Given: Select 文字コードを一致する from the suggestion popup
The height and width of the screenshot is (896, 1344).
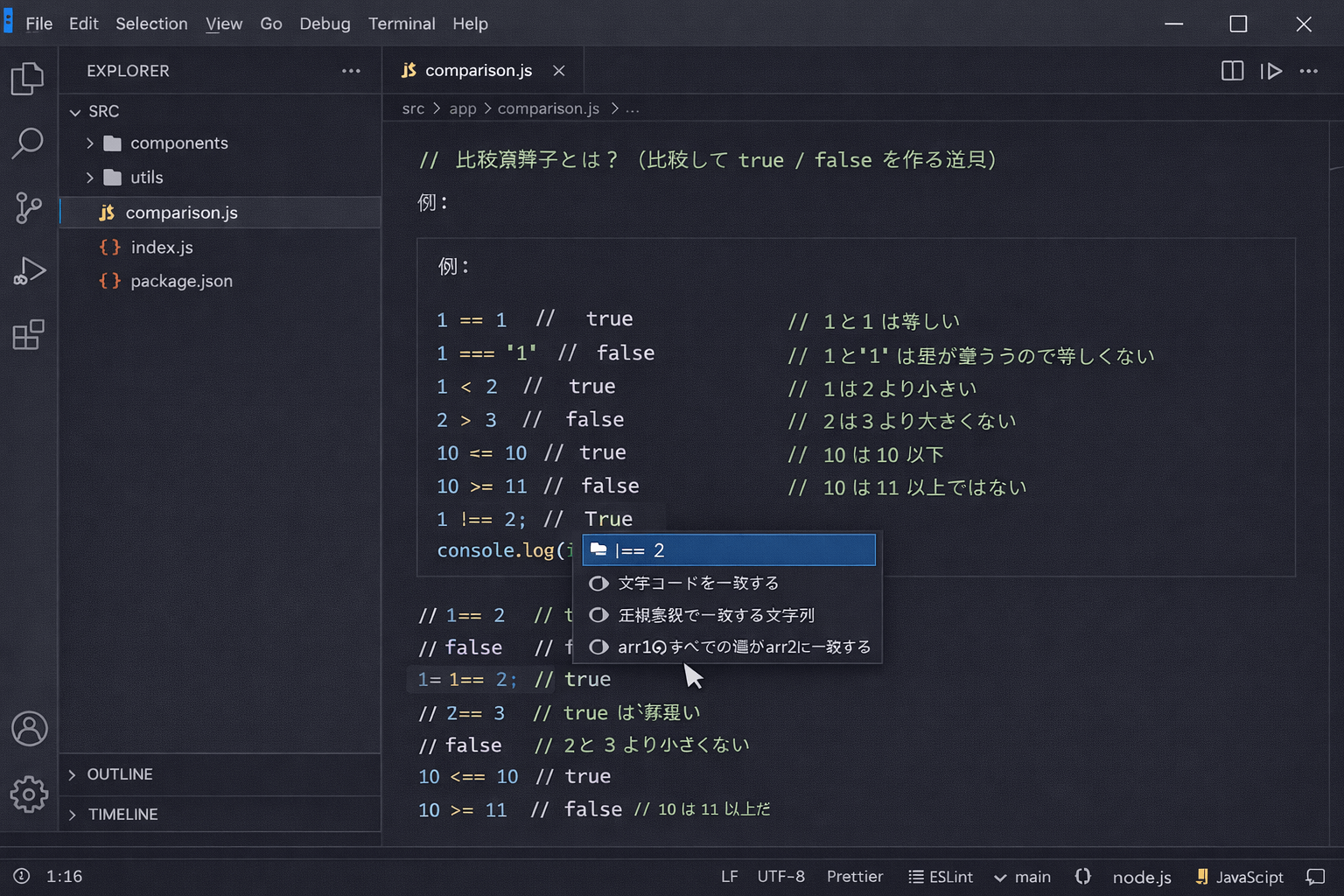Looking at the screenshot, I should pyautogui.click(x=698, y=583).
